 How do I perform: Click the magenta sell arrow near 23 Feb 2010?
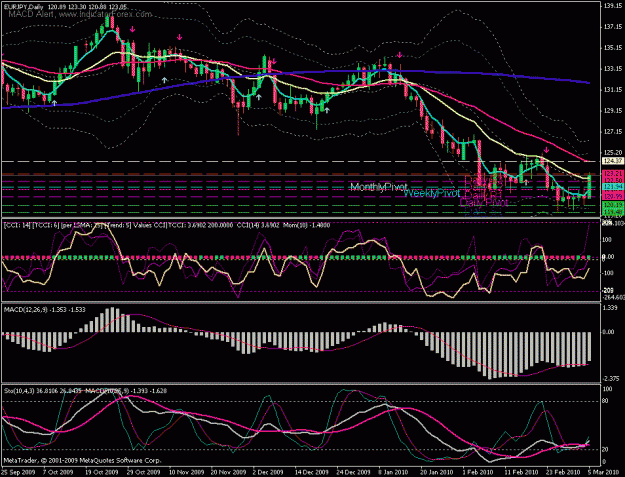tap(546, 150)
